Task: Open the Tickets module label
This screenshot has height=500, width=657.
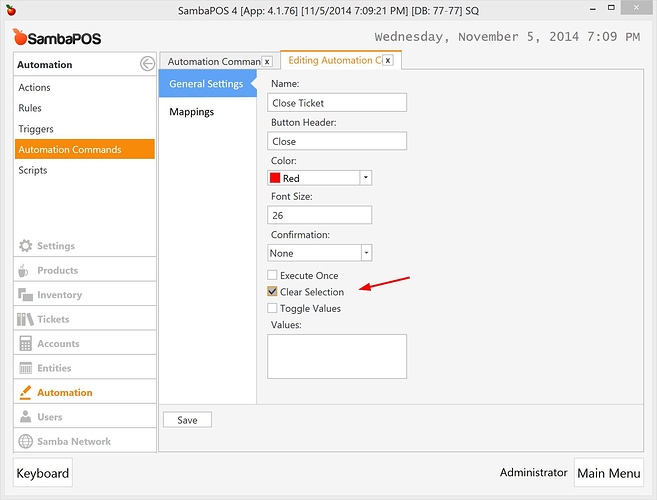Action: click(53, 319)
